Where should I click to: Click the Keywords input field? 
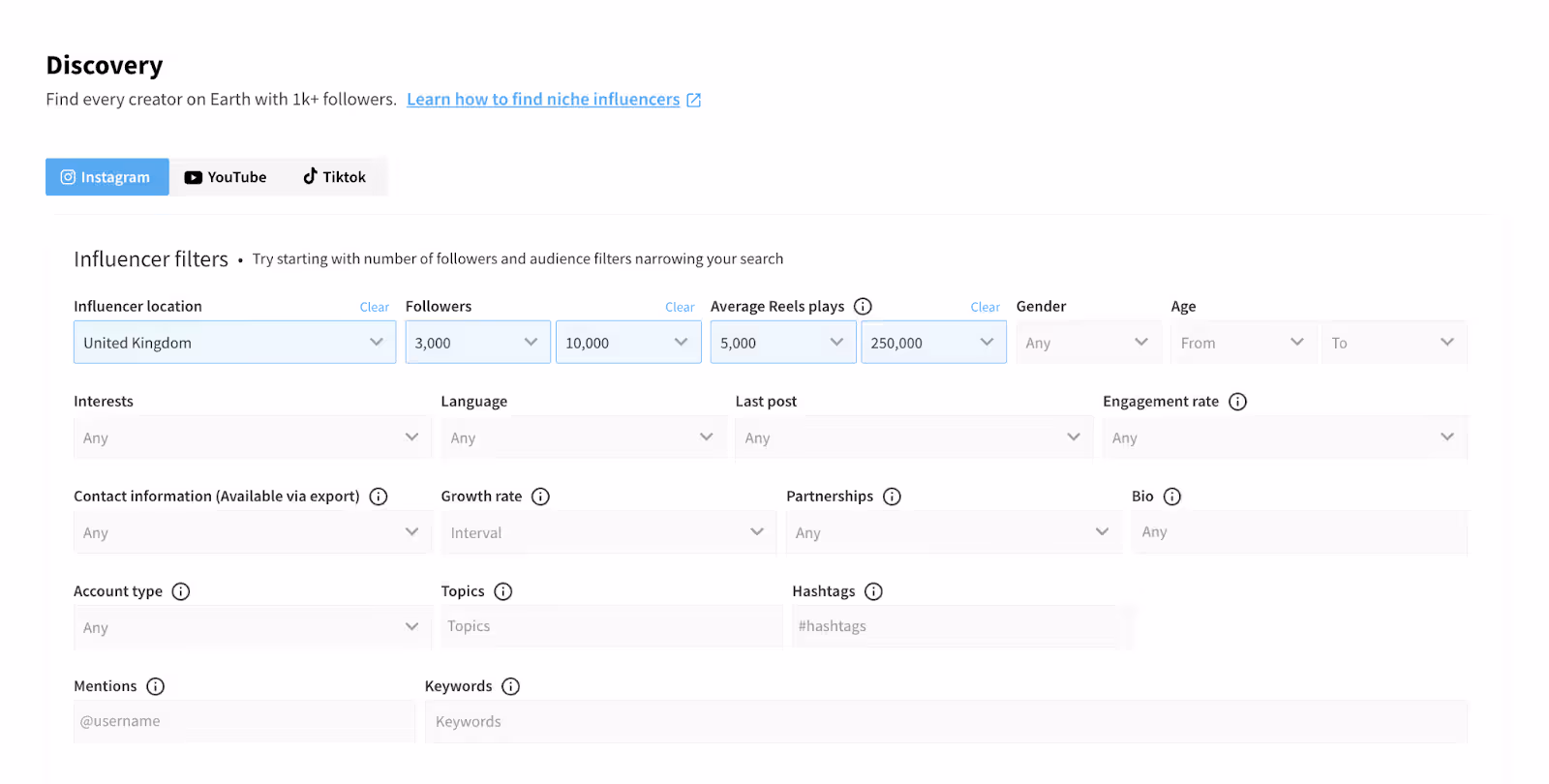pos(946,722)
